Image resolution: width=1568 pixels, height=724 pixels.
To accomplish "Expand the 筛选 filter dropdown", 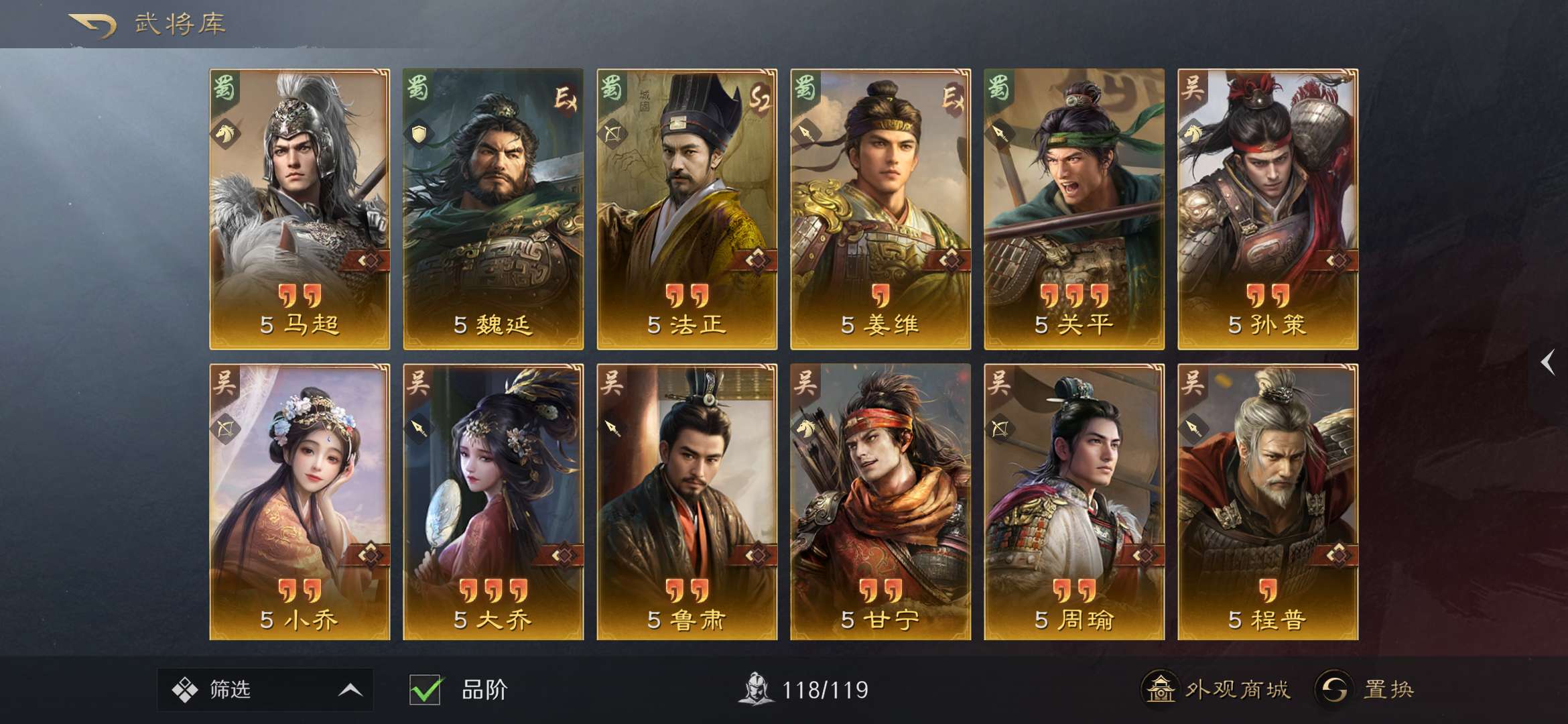I will tap(265, 689).
